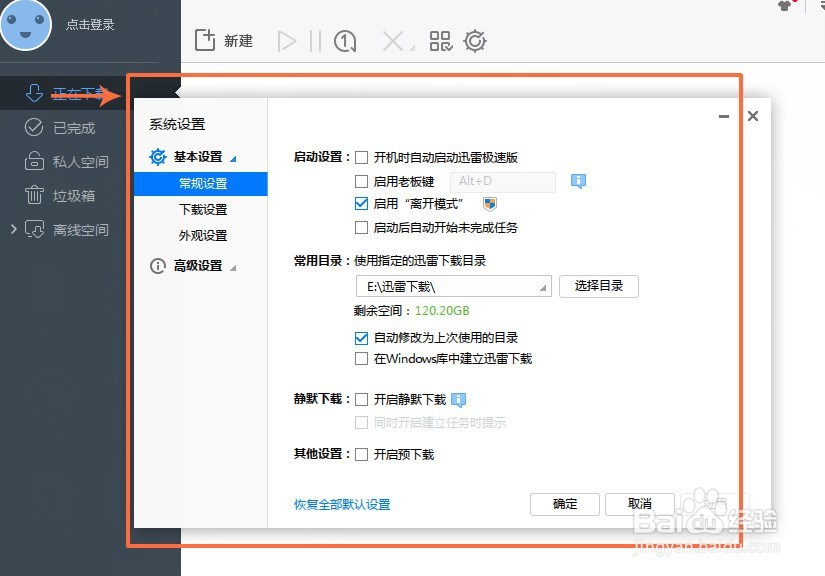
Task: Click the scheduled task clock icon
Action: [x=345, y=41]
